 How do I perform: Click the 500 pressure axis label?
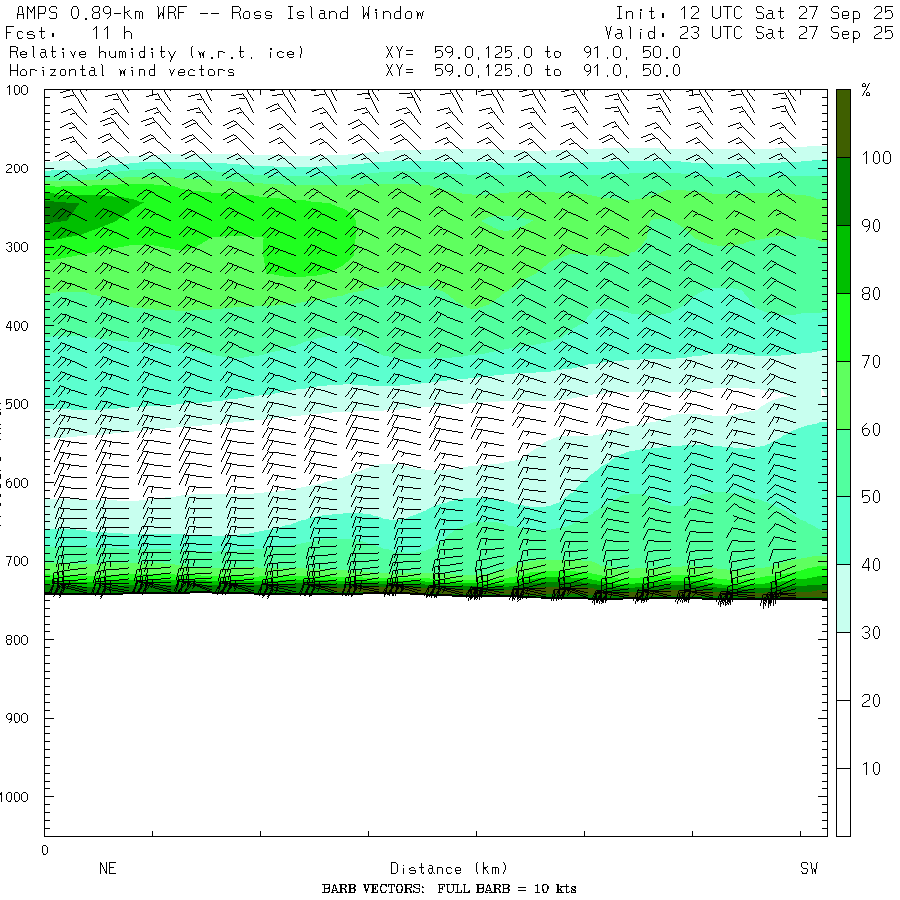click(17, 404)
